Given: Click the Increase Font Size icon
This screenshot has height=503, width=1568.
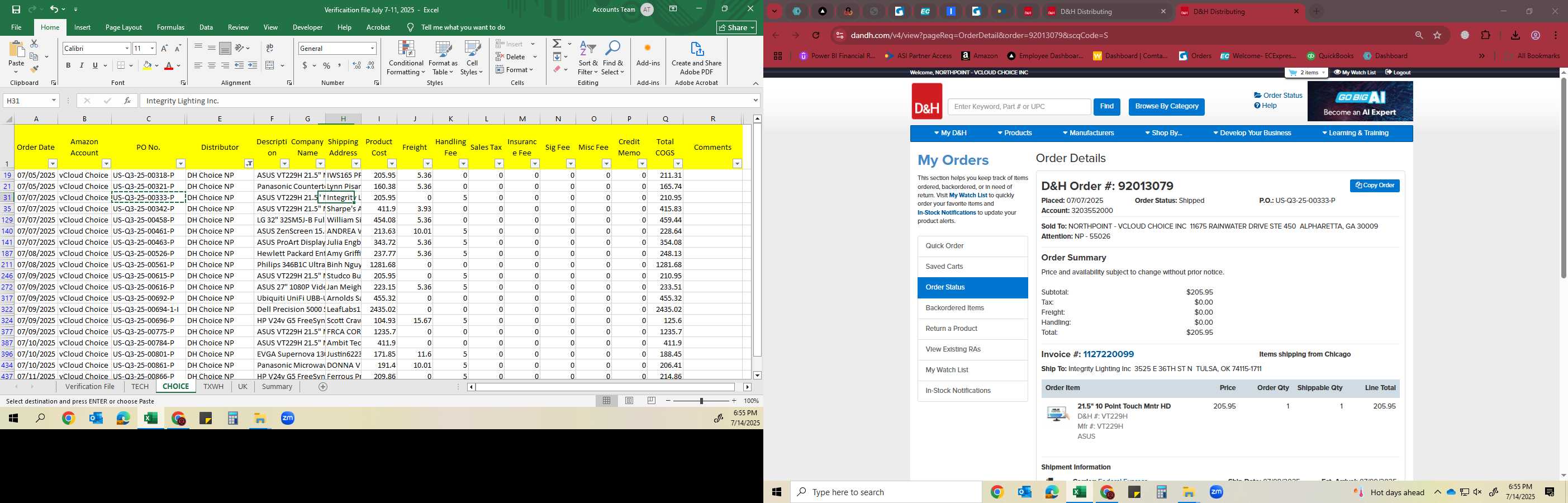Looking at the screenshot, I should pos(164,48).
